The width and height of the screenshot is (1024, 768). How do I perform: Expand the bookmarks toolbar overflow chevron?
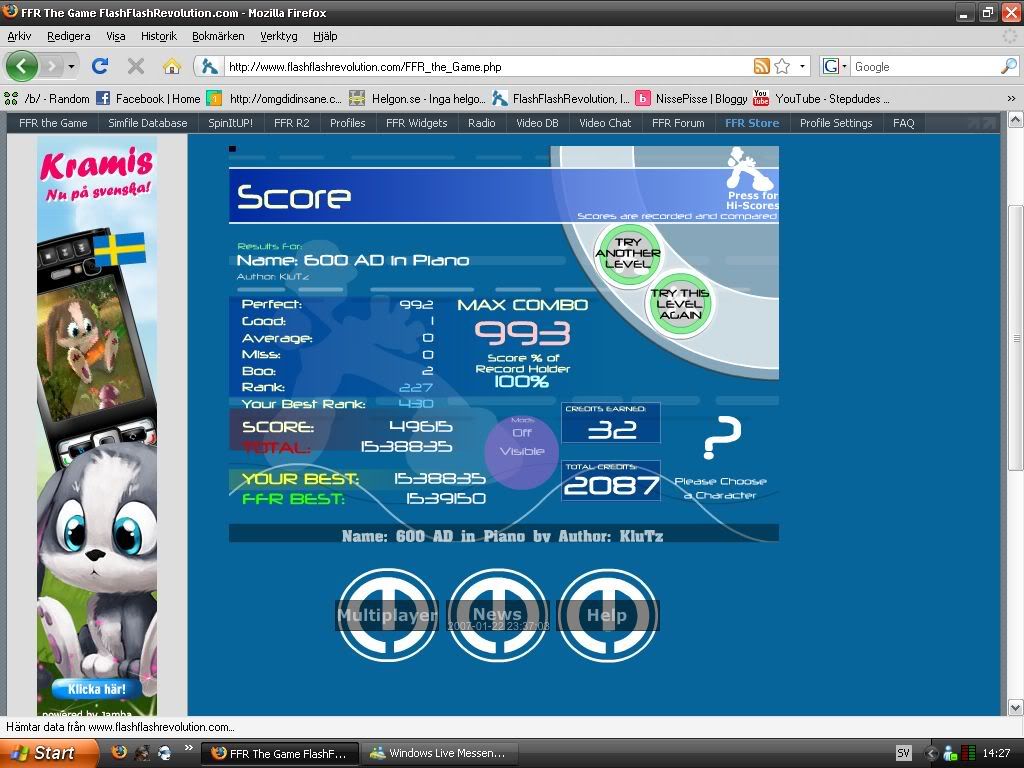pyautogui.click(x=1010, y=99)
